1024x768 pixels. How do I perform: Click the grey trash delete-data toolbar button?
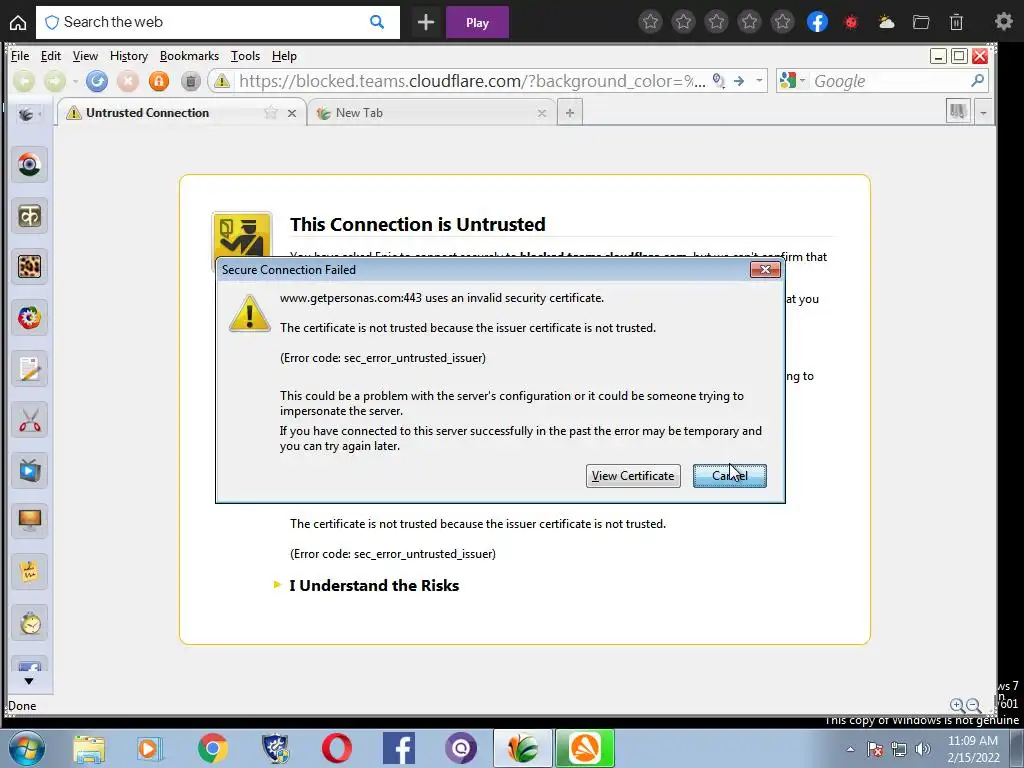coord(190,81)
